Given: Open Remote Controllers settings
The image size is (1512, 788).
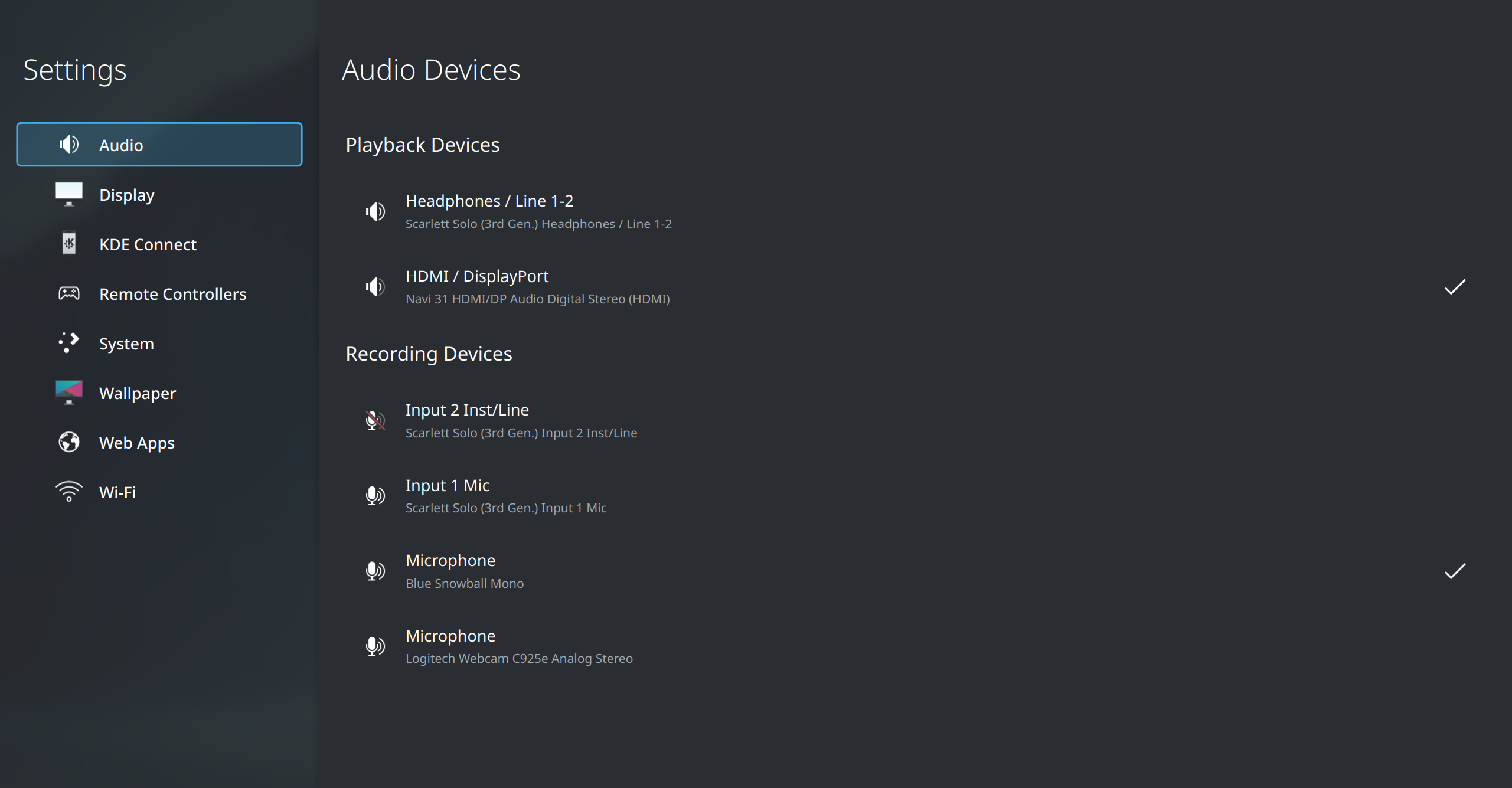Looking at the screenshot, I should point(172,294).
